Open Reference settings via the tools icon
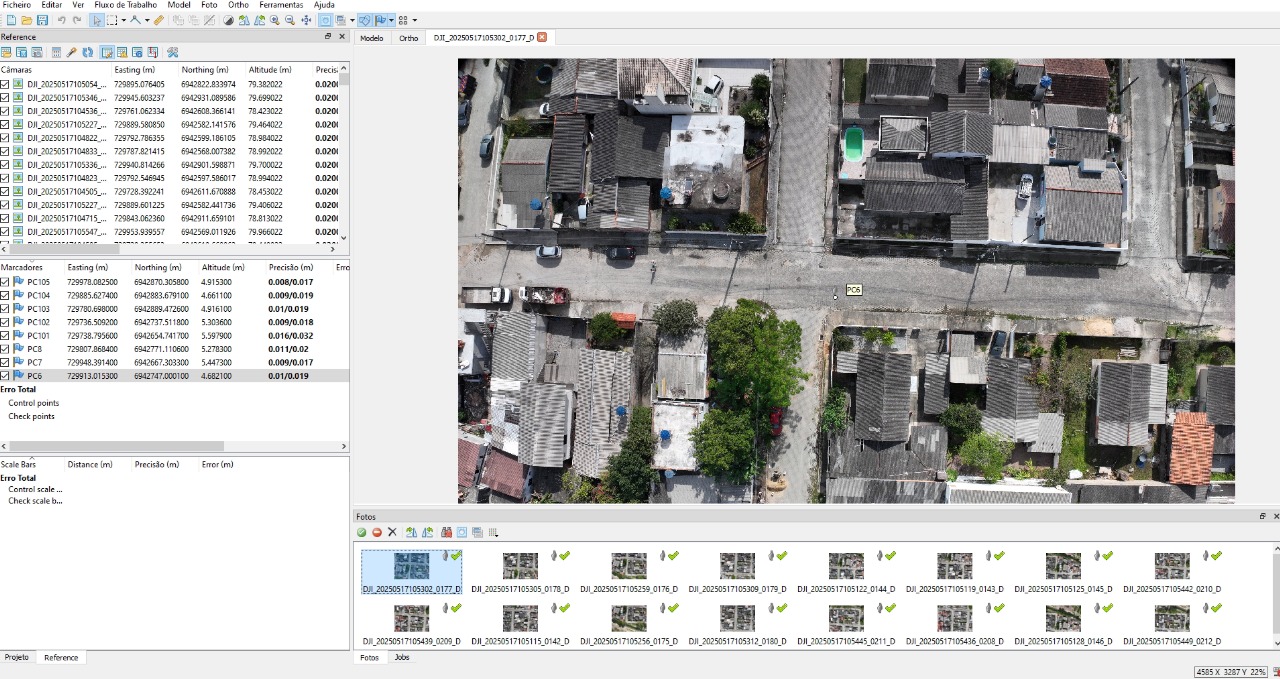Viewport: 1280px width, 679px height. click(x=172, y=52)
